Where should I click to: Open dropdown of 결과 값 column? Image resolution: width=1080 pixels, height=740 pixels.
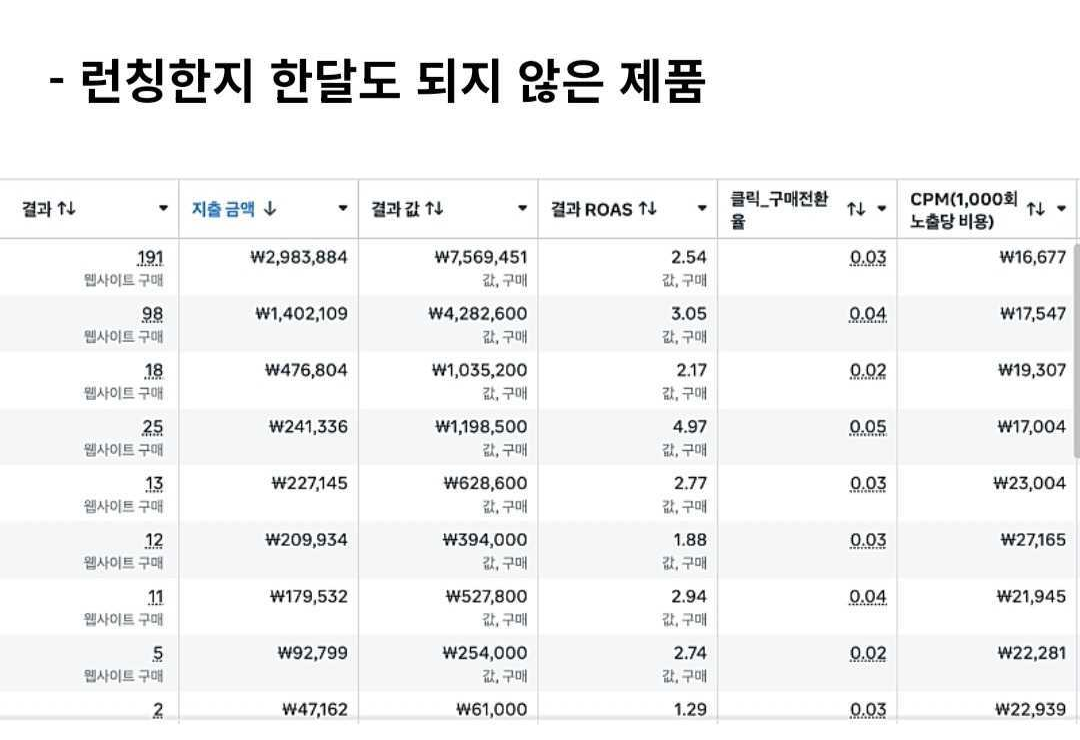[522, 208]
